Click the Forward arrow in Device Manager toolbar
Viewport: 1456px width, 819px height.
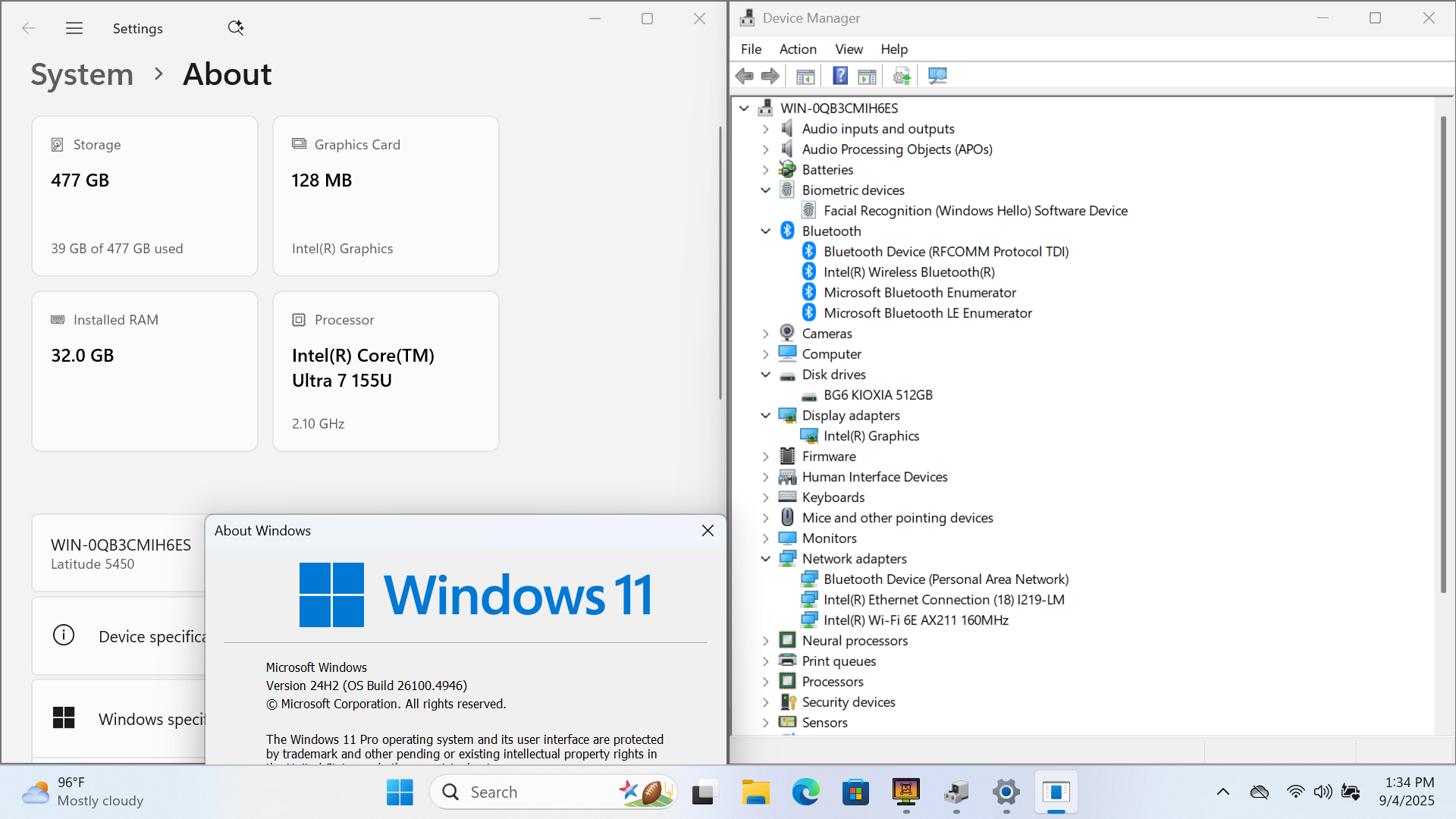pos(770,76)
